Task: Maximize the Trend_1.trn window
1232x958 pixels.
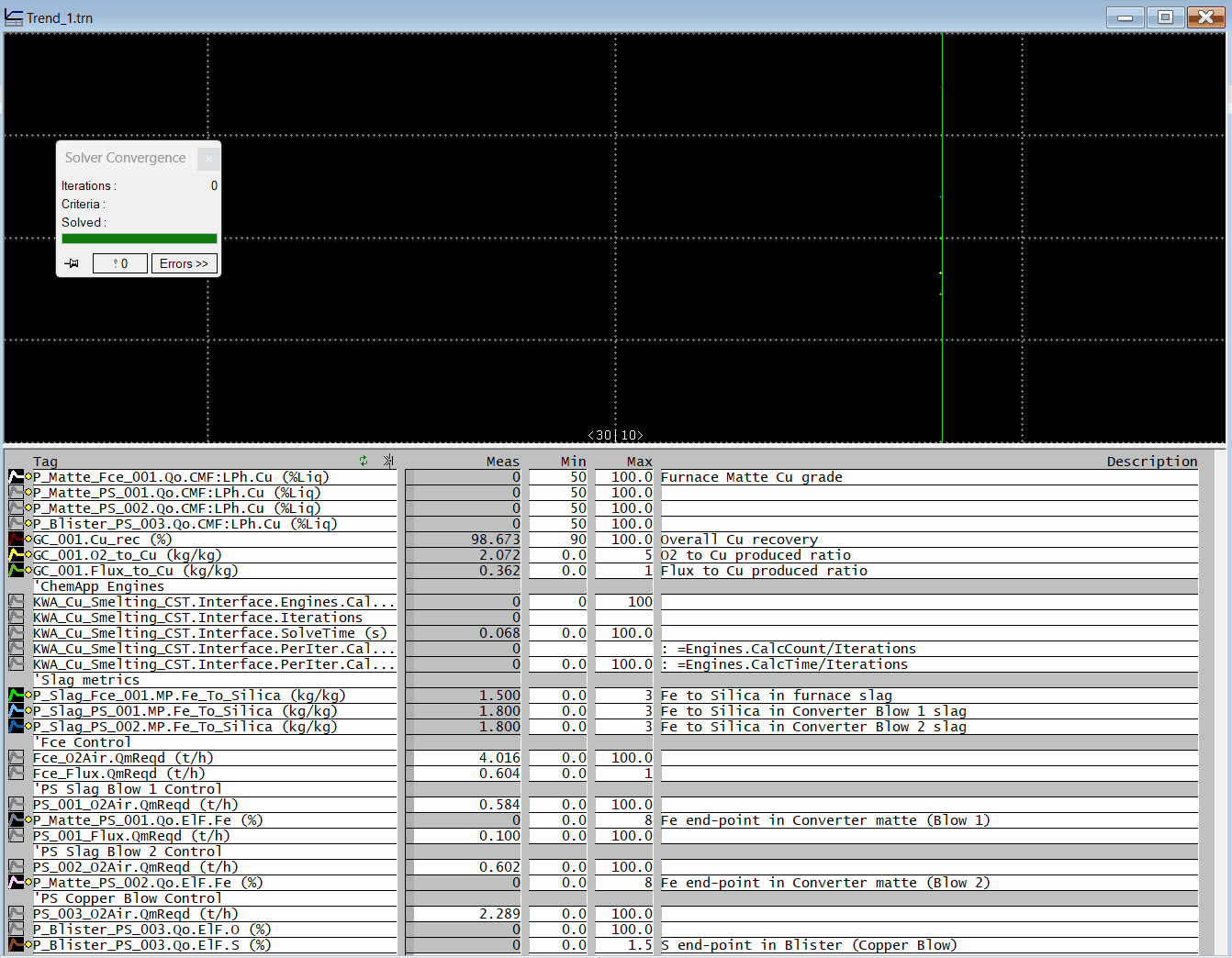Action: pyautogui.click(x=1165, y=17)
